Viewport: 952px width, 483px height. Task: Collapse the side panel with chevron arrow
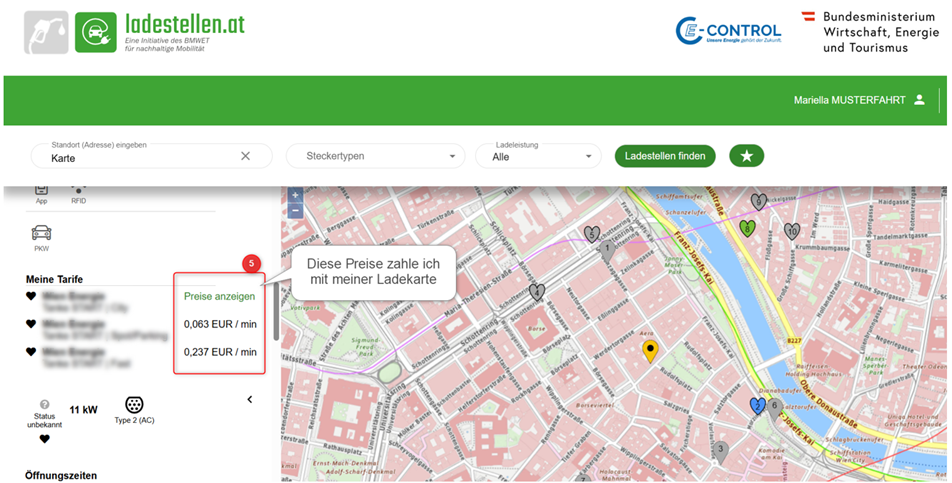click(x=249, y=399)
